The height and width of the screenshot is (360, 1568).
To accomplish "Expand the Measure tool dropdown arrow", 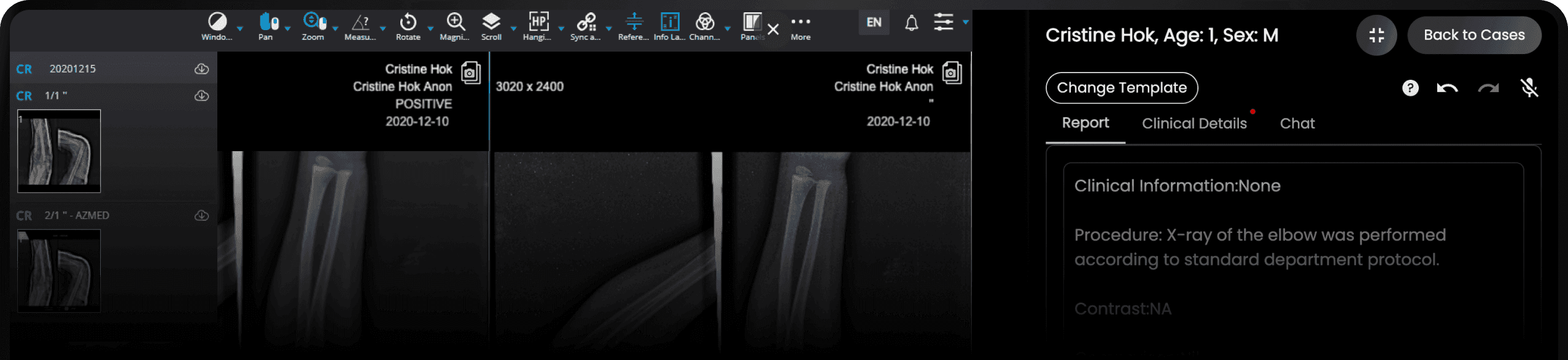I will (x=383, y=29).
